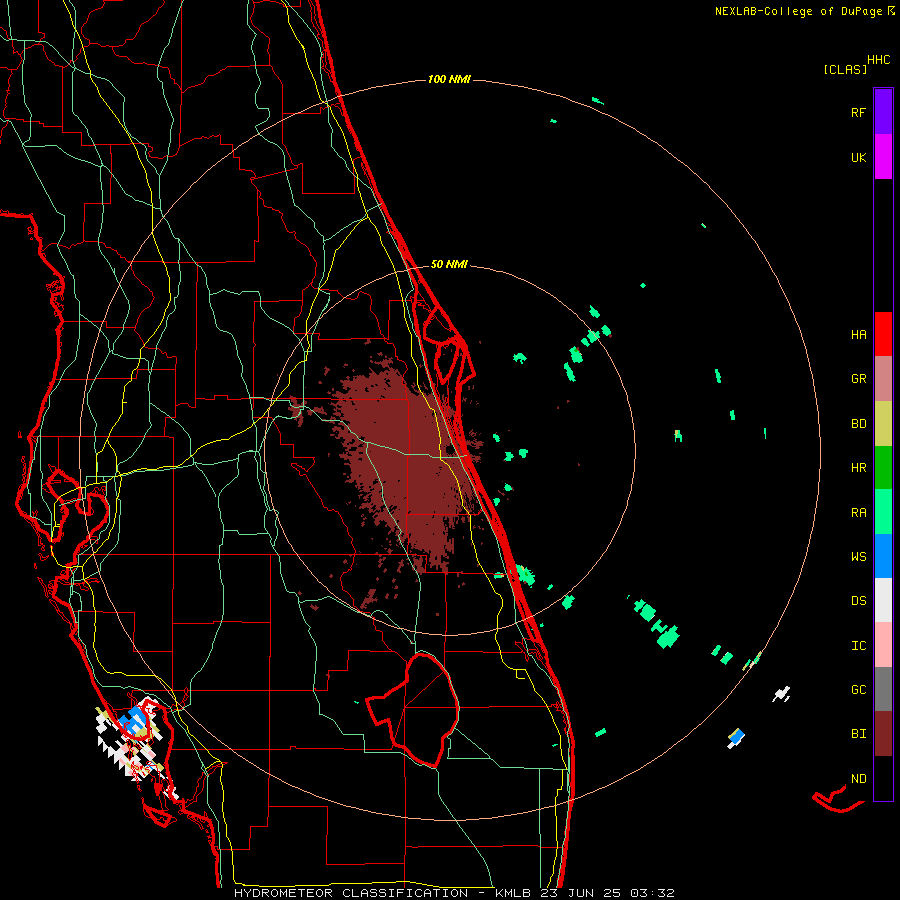Select the GC gray legend swatch

point(883,689)
